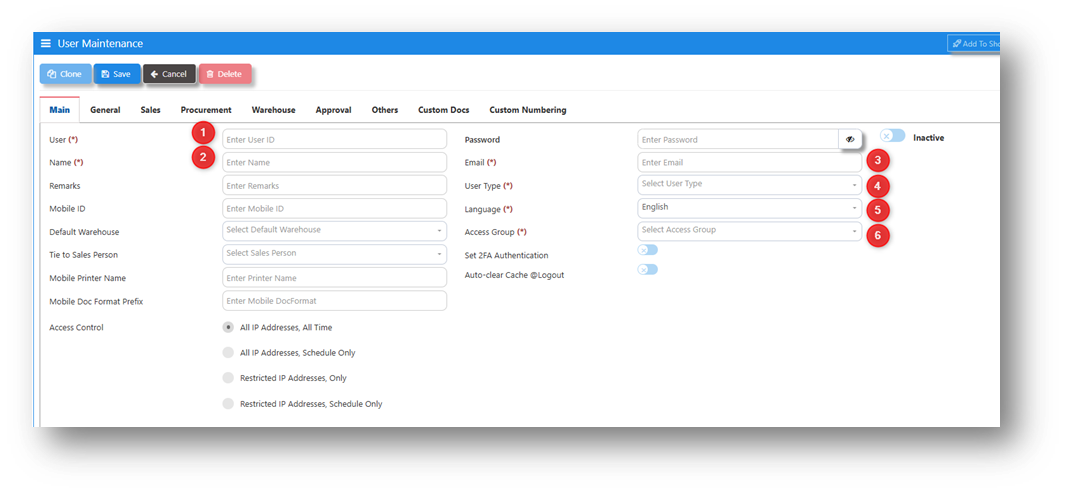Switch to the Procurement tab
1065x492 pixels.
pos(206,109)
